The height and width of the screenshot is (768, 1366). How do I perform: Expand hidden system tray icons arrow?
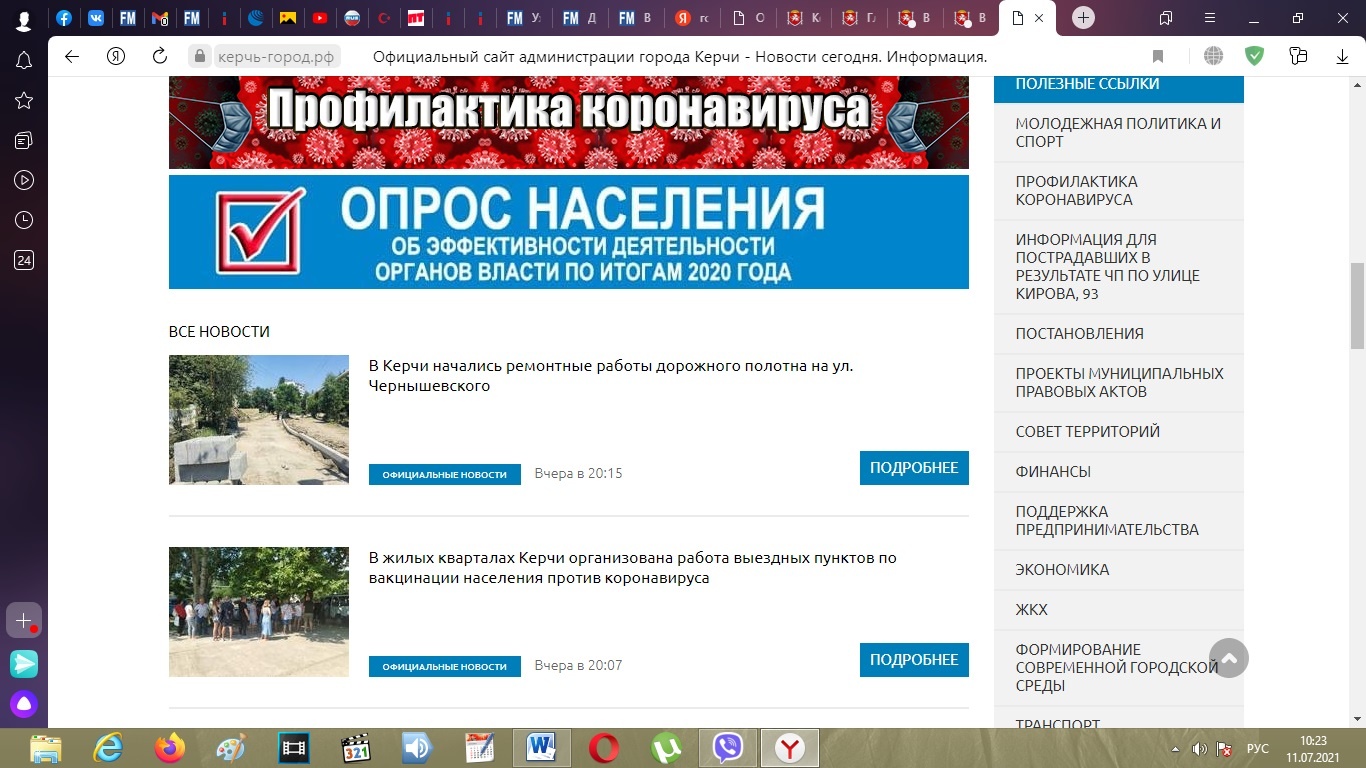point(1175,749)
